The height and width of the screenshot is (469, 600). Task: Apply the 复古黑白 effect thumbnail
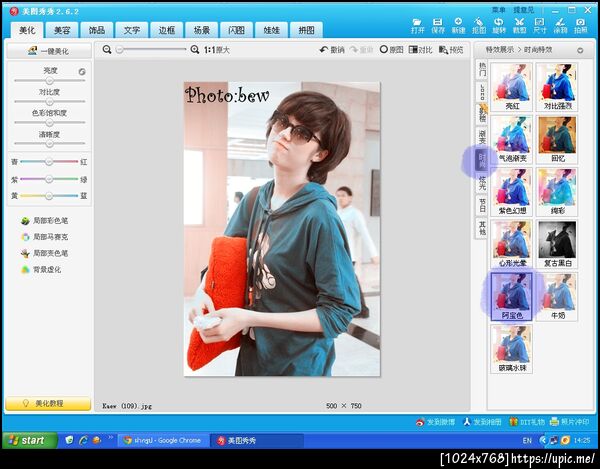click(557, 244)
